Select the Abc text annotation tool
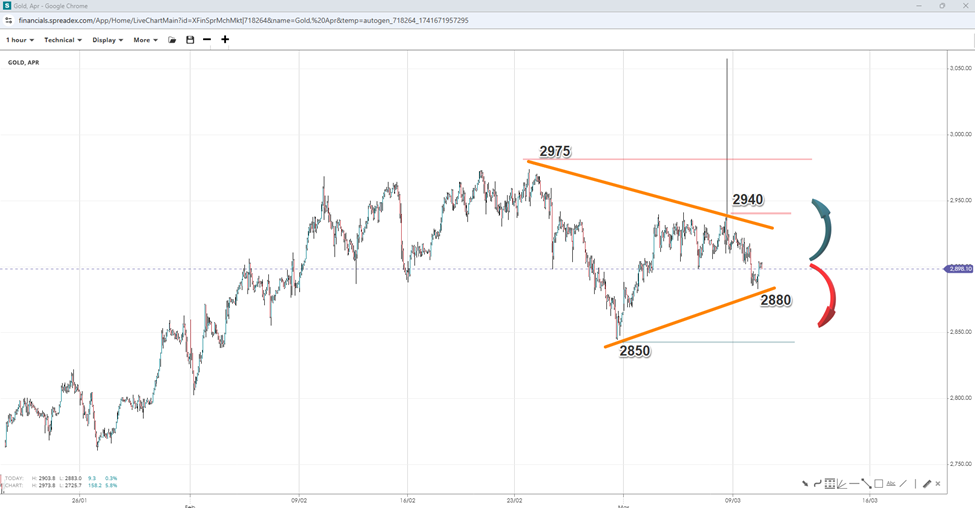Screen dimensions: 975x508 pyautogui.click(x=890, y=484)
